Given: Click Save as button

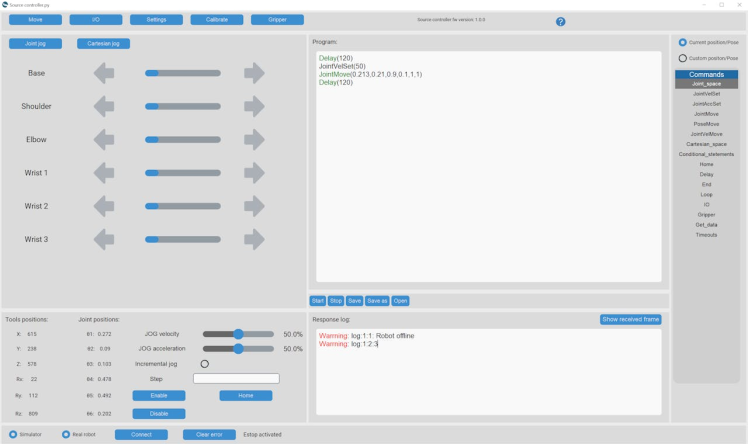Looking at the screenshot, I should point(377,301).
